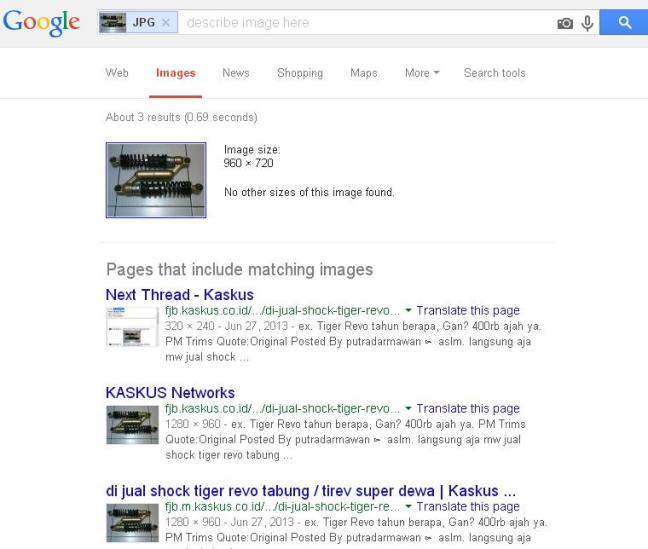The height and width of the screenshot is (549, 648).
Task: Translate this page for KASKUS Networks result
Action: click(x=468, y=408)
